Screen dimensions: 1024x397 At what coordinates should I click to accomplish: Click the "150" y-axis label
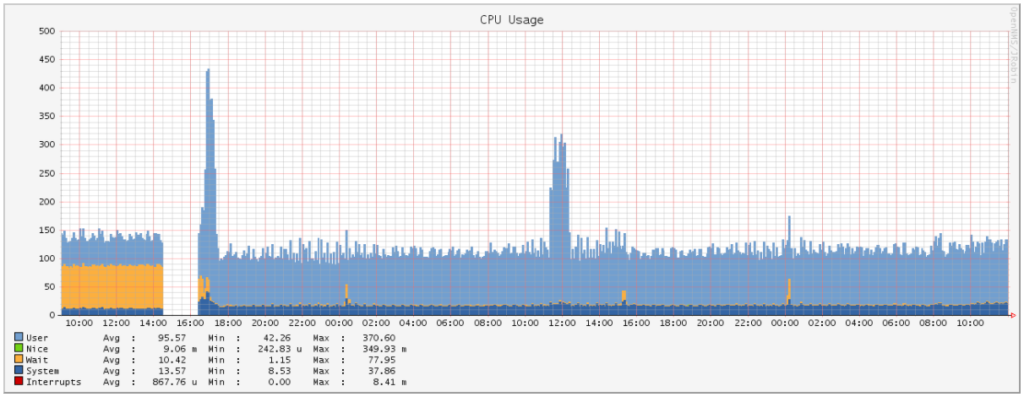click(x=48, y=230)
